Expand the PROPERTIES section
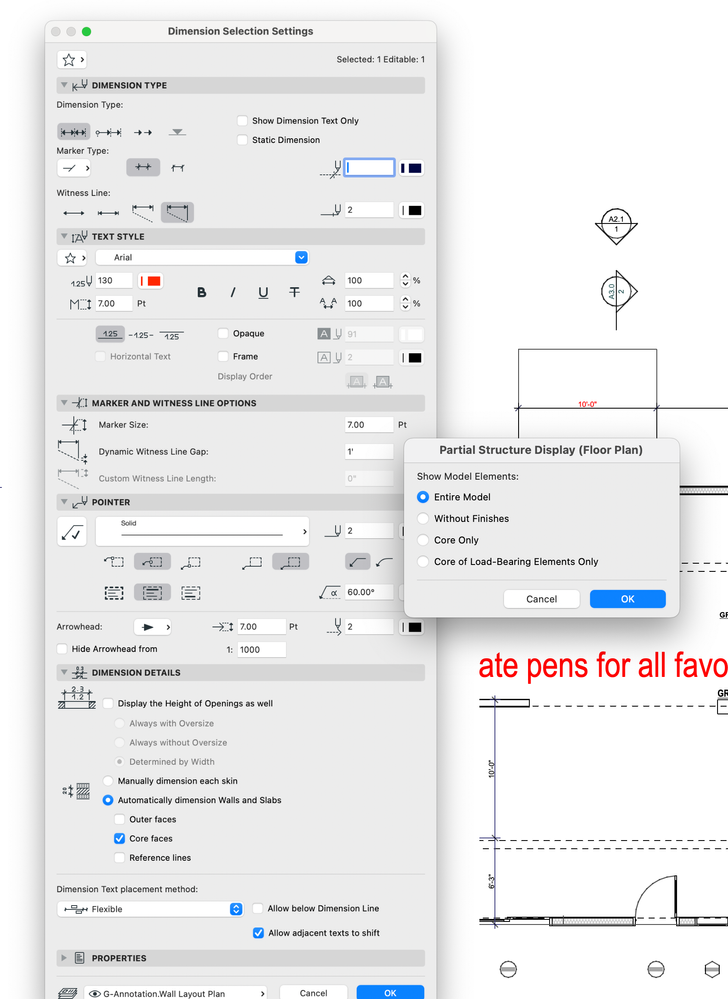The height and width of the screenshot is (999, 728). coord(64,958)
